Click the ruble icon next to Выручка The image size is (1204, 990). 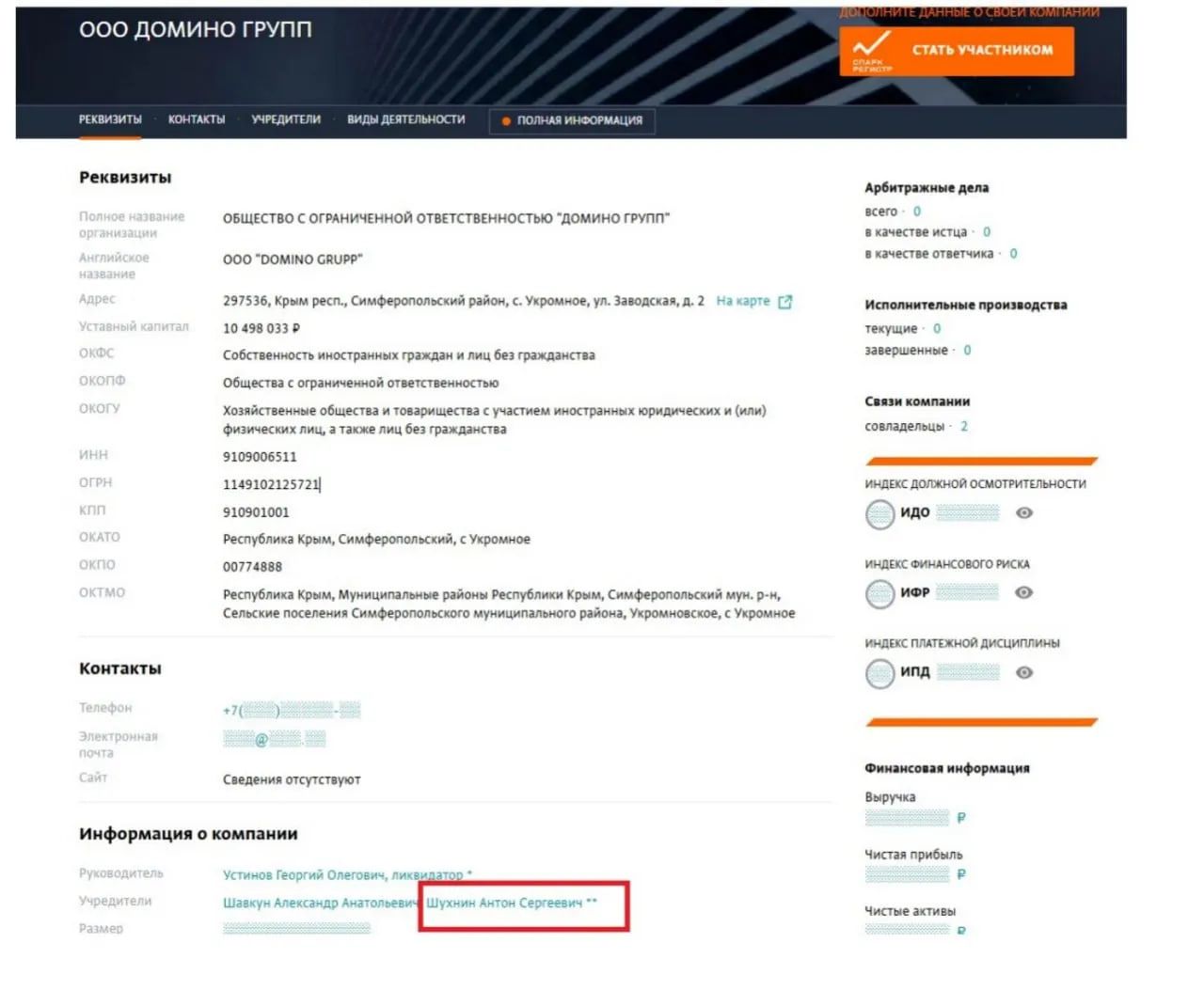959,818
